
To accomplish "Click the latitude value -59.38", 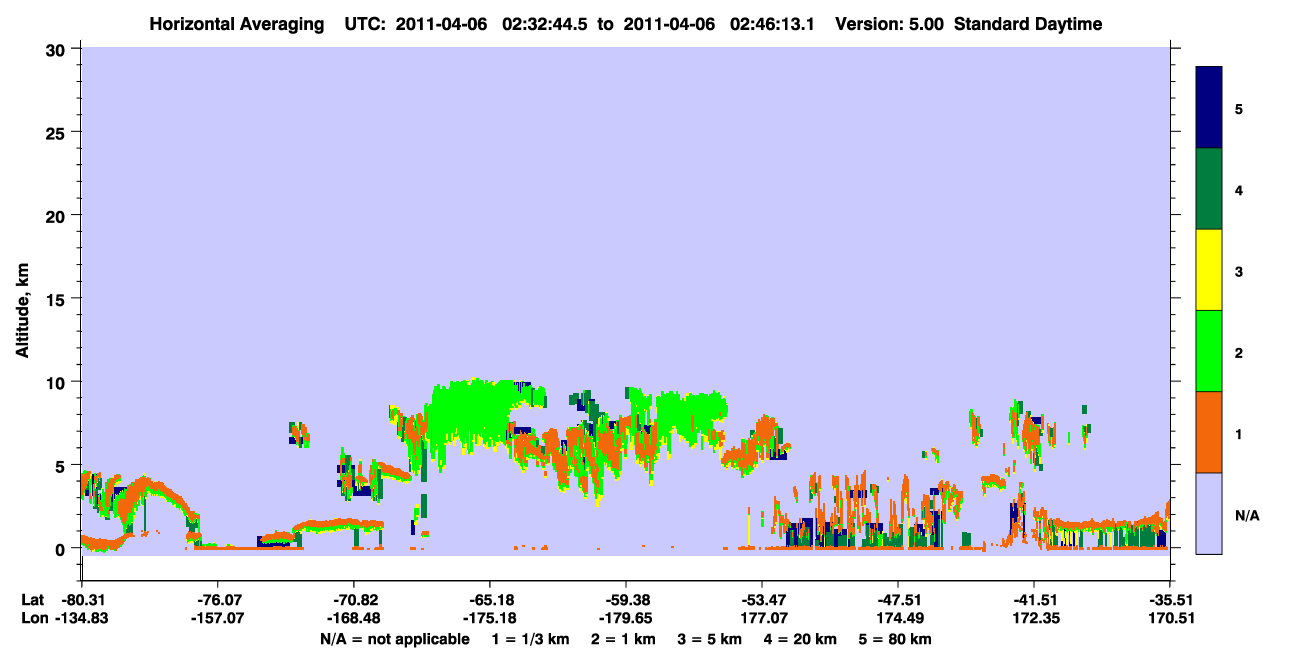I will 626,600.
